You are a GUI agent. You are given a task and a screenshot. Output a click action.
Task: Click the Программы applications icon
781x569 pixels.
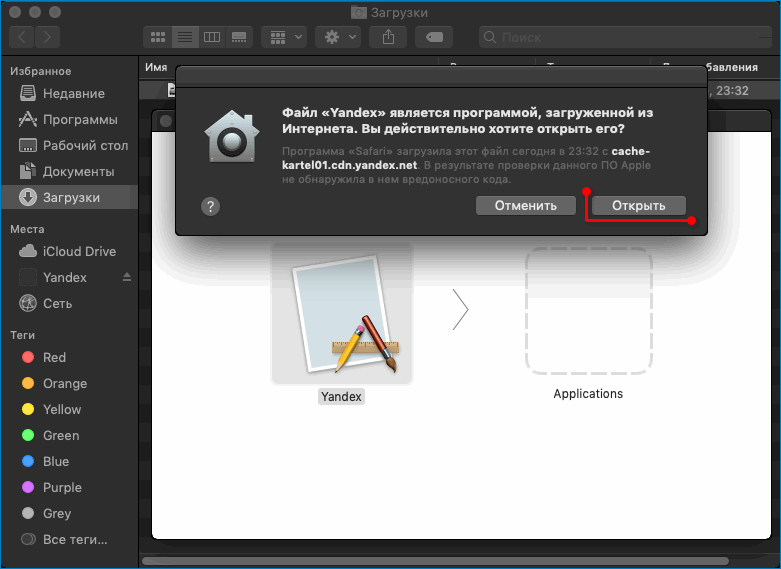(x=28, y=120)
